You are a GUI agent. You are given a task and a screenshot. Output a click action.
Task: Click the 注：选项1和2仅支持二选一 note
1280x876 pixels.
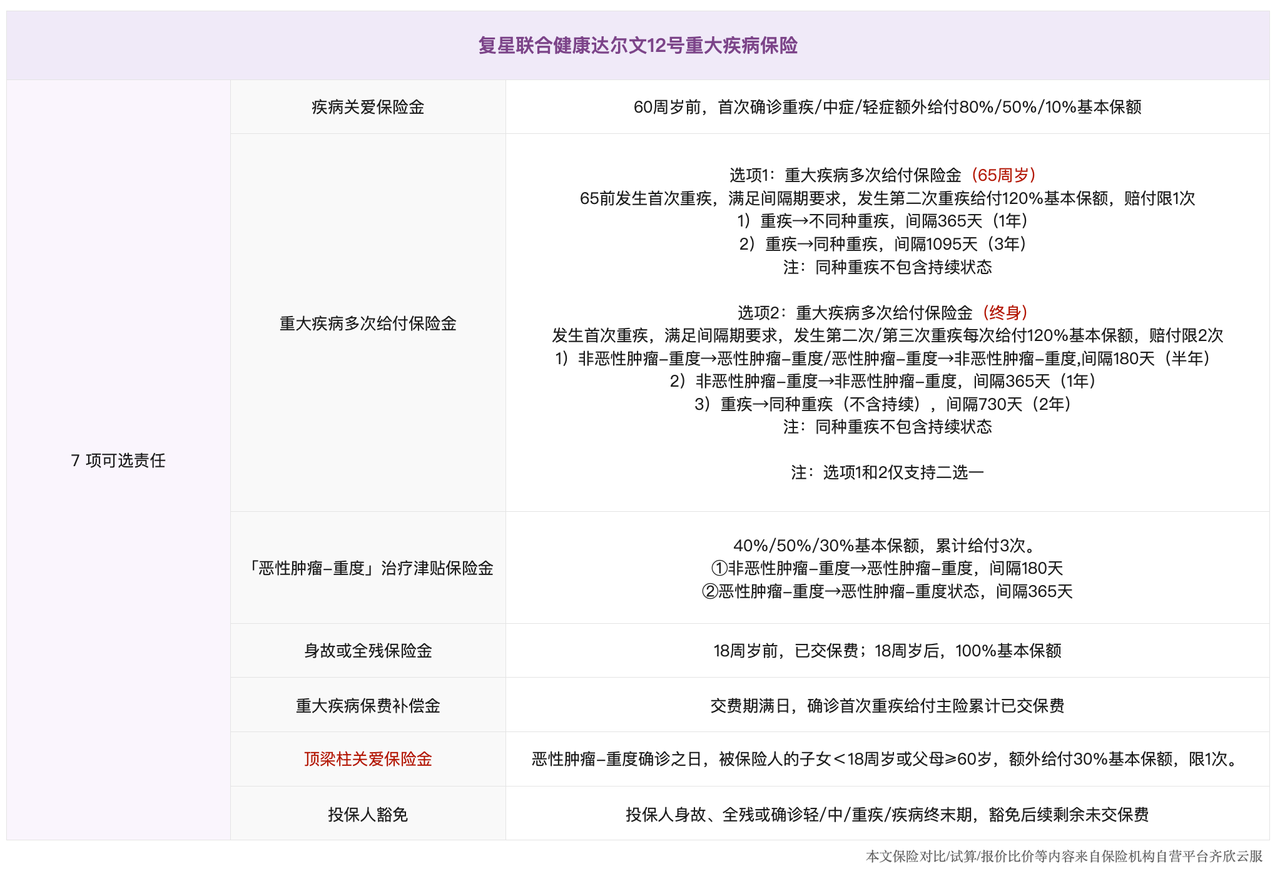point(887,472)
